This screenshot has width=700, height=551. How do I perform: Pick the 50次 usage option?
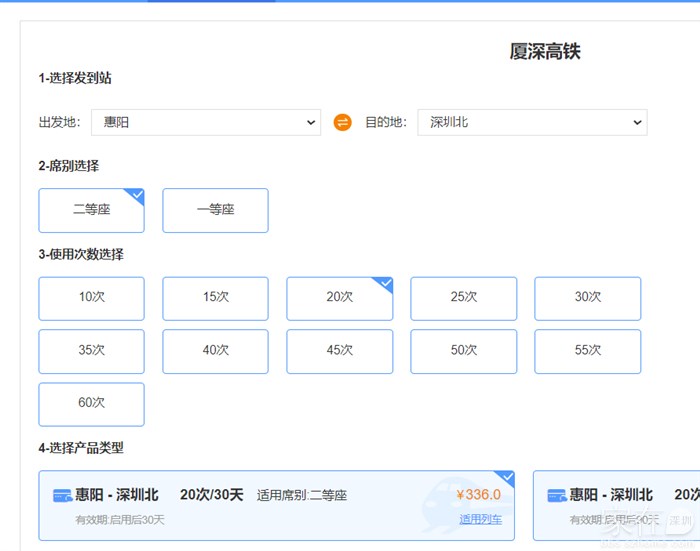click(463, 351)
